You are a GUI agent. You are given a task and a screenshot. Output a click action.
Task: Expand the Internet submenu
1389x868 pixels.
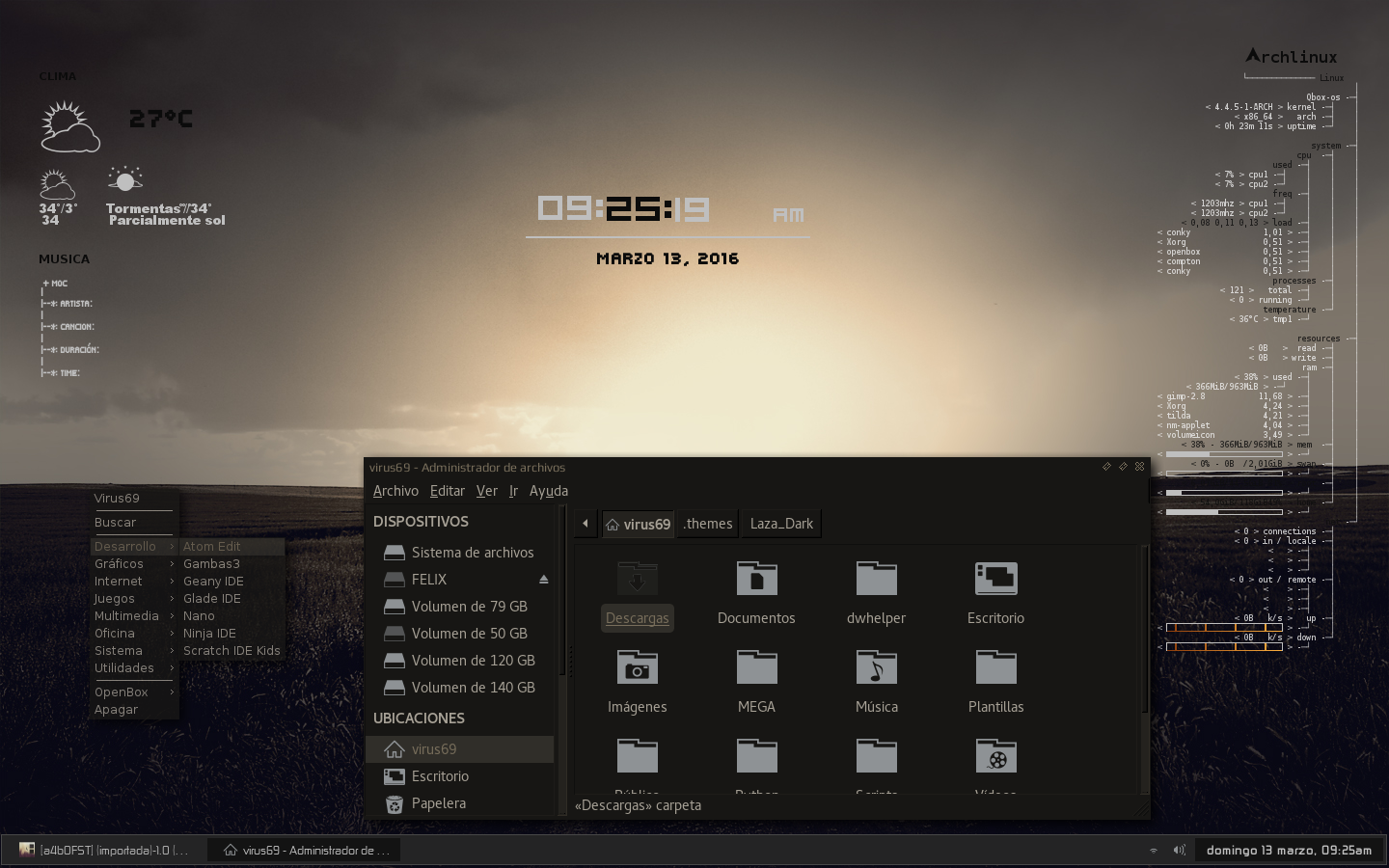tap(135, 582)
